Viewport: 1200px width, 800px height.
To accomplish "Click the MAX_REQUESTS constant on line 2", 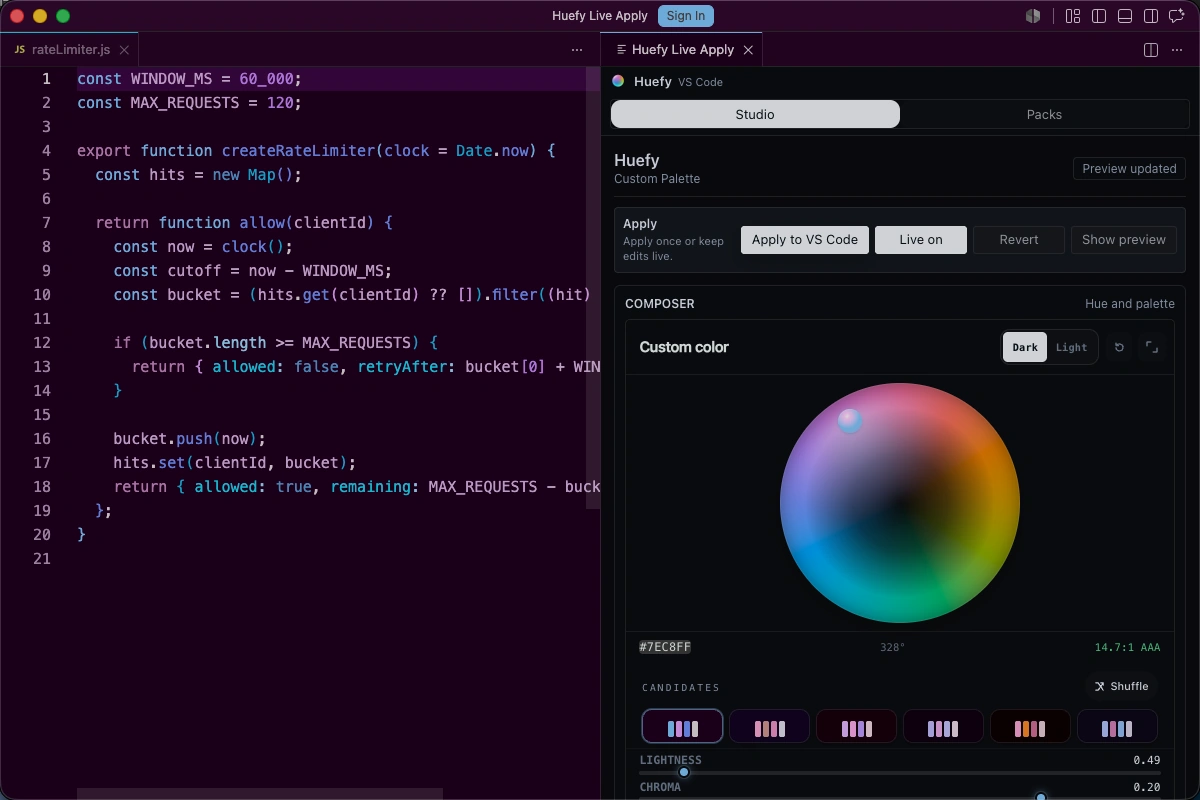I will tap(185, 102).
